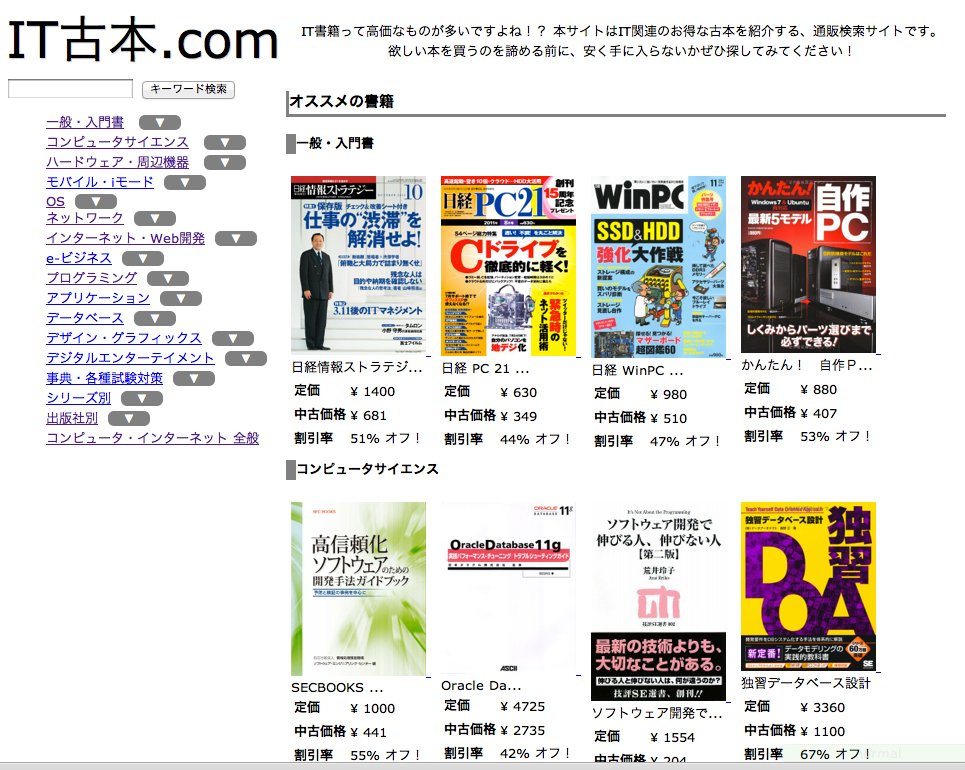Viewport: 965px width, 770px height.
Task: Open the 独習データベース設計 book cover
Action: click(808, 586)
